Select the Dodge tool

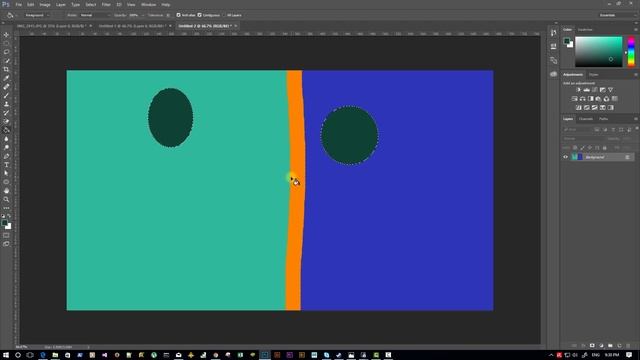pos(6,147)
